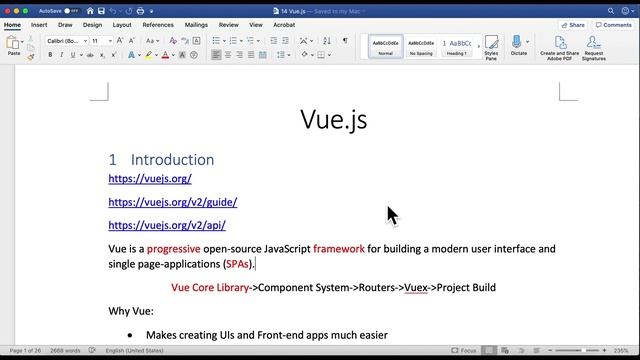Image resolution: width=640 pixels, height=360 pixels.
Task: Click the Save icon in title bar
Action: pyautogui.click(x=101, y=11)
